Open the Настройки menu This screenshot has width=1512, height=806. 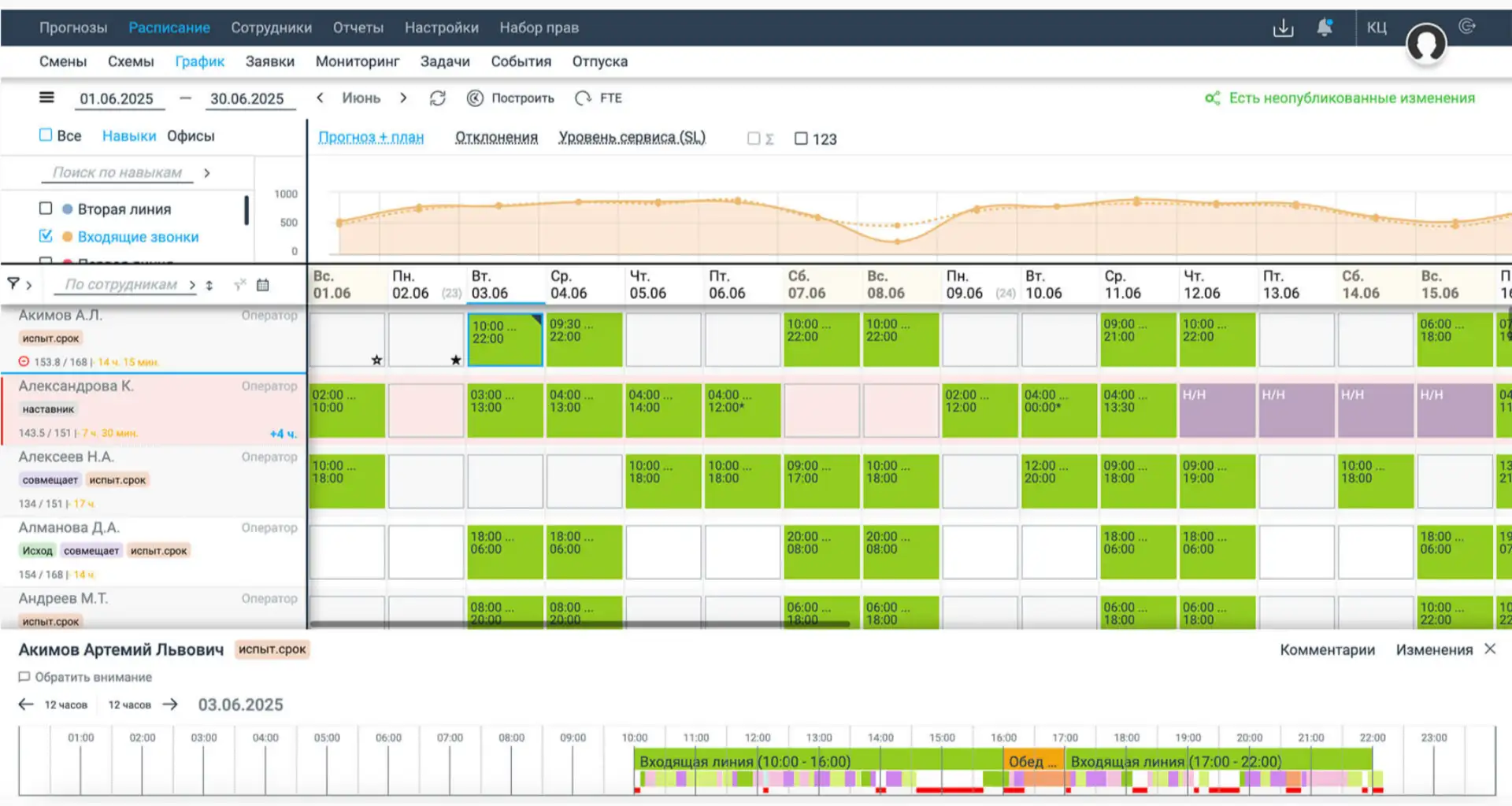click(442, 28)
